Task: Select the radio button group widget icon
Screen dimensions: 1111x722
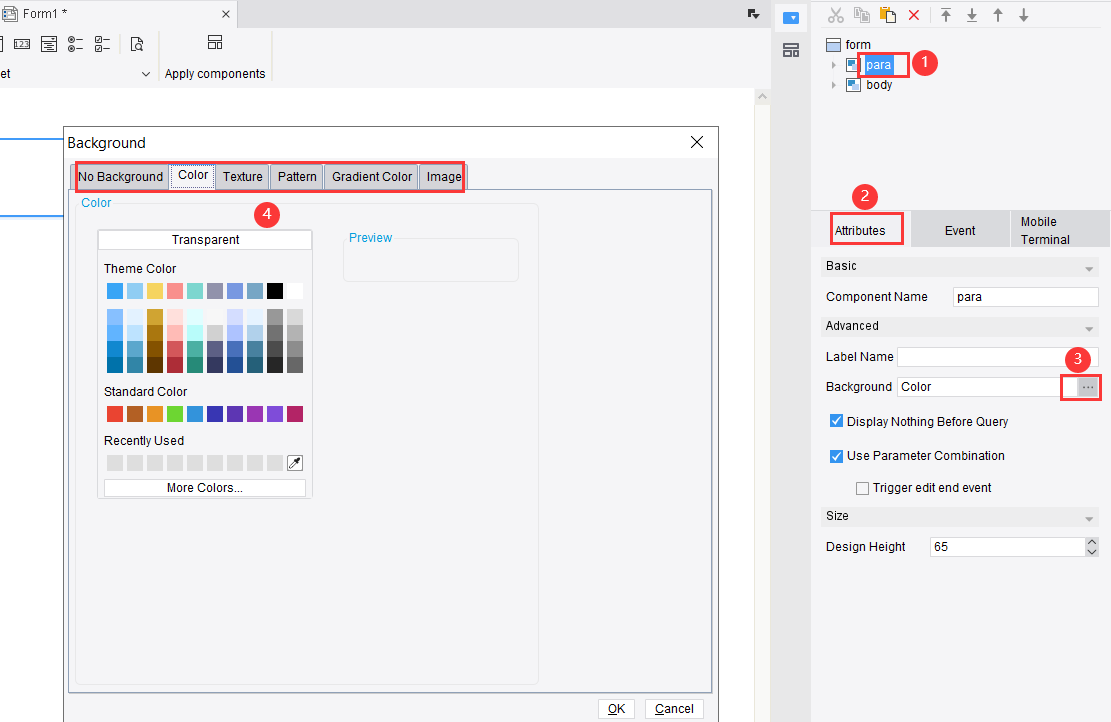Action: point(76,43)
